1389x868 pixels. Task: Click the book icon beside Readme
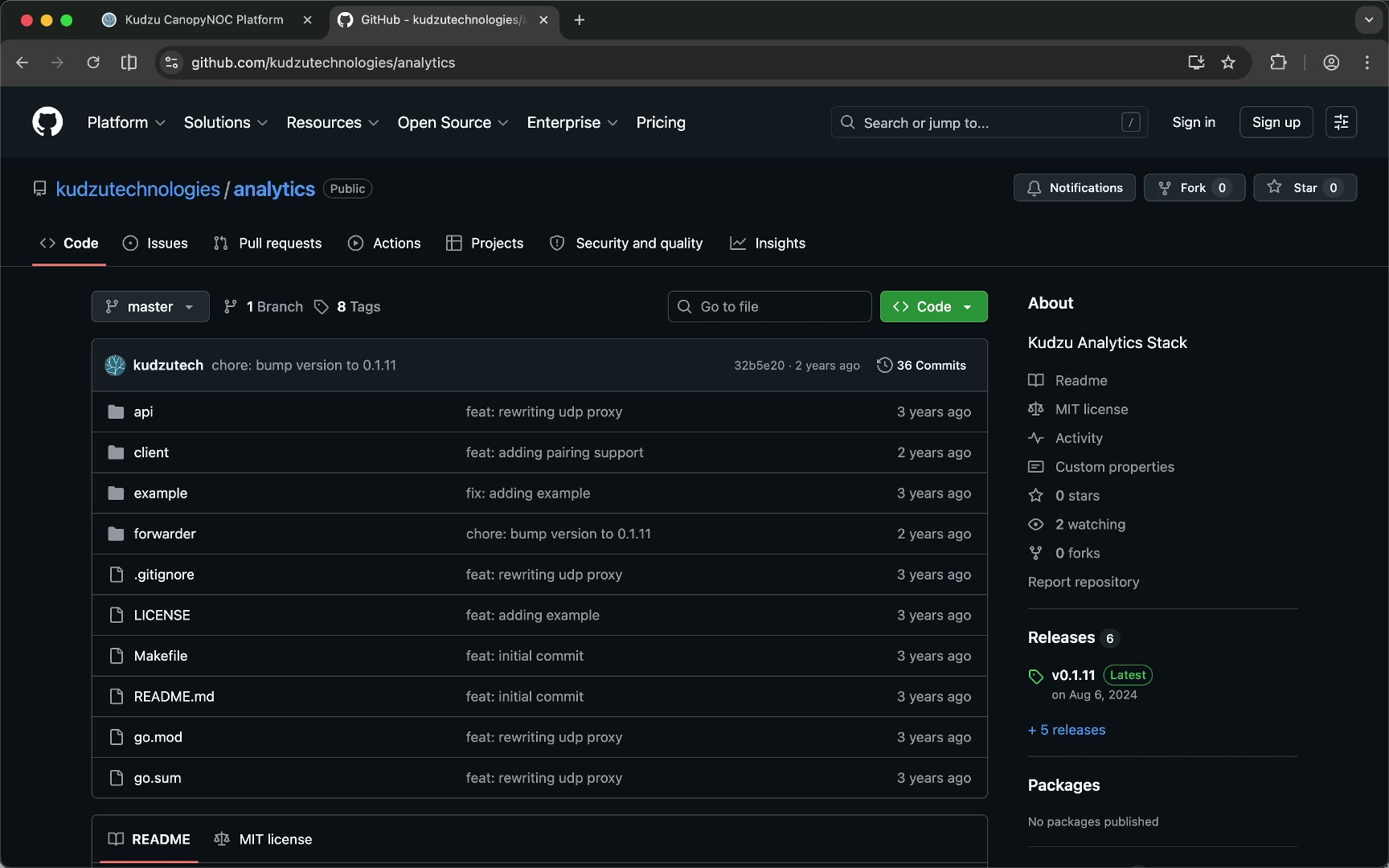[1036, 380]
